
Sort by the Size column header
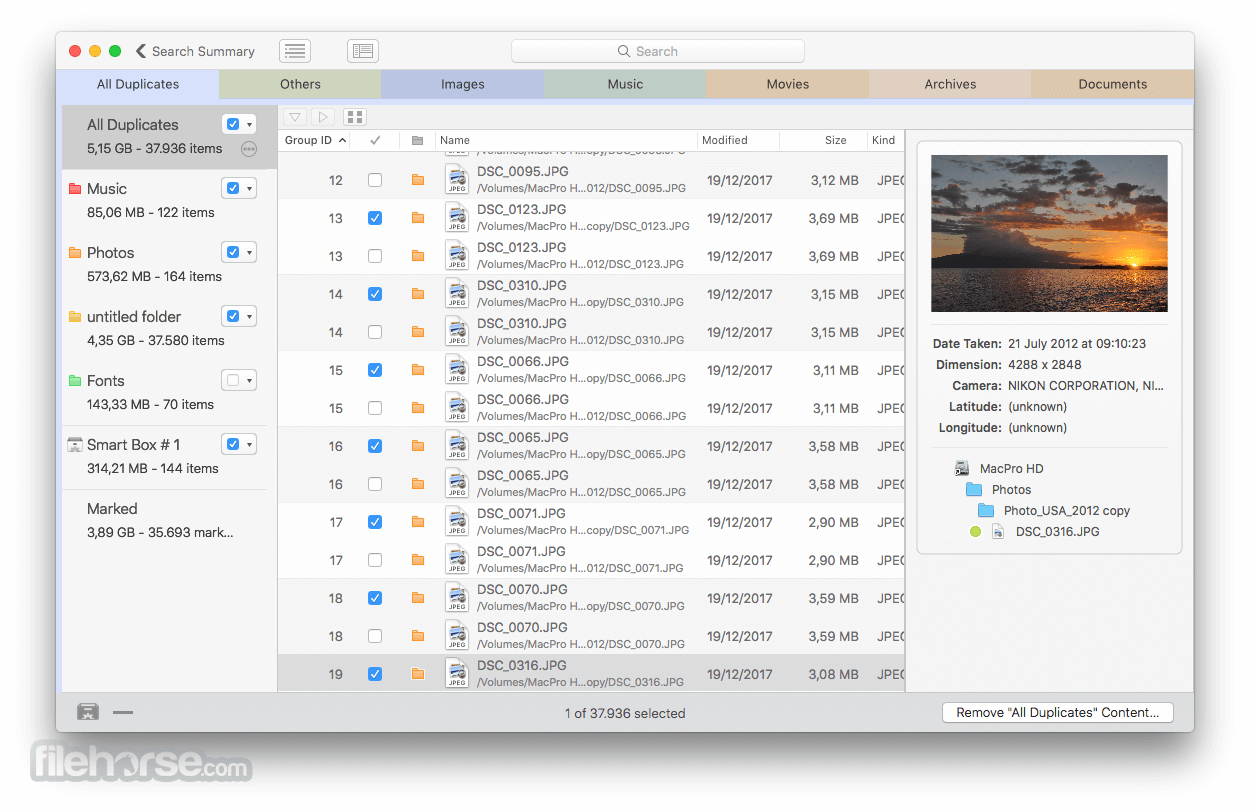(823, 140)
